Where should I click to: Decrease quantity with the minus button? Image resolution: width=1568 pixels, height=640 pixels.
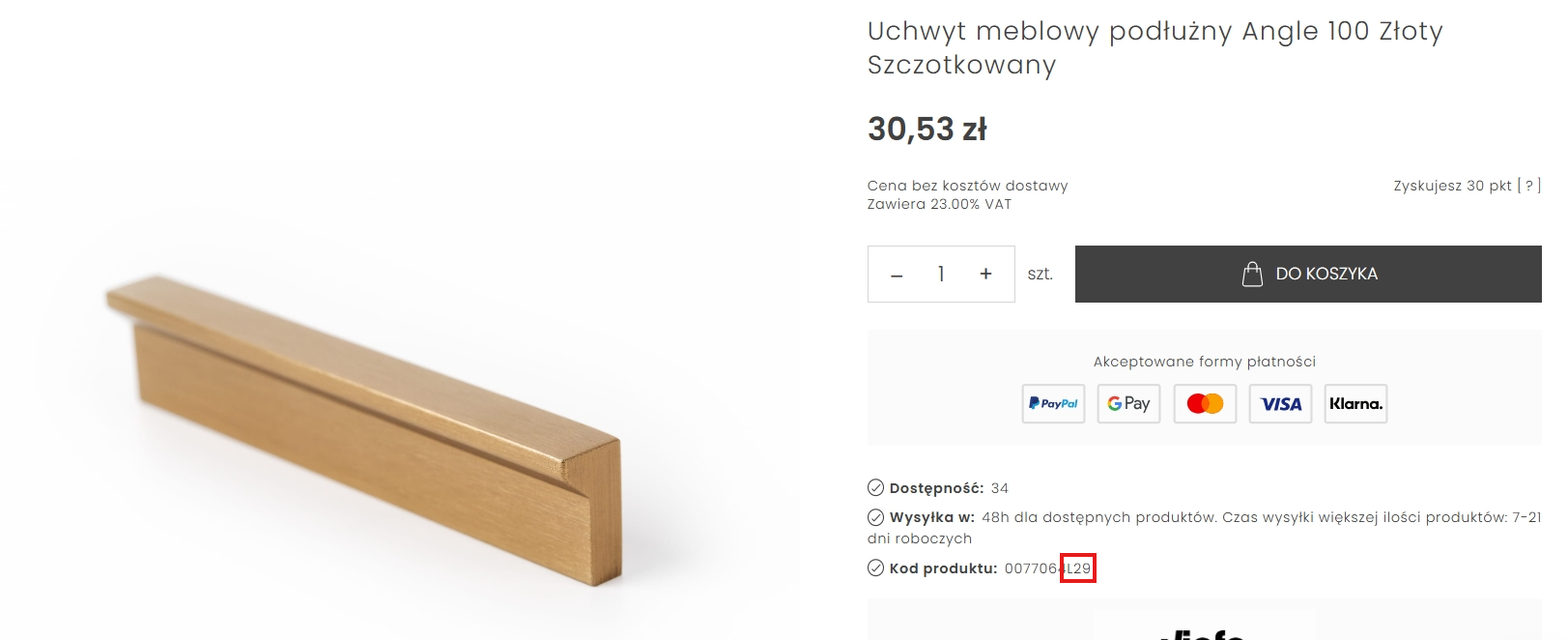click(897, 274)
